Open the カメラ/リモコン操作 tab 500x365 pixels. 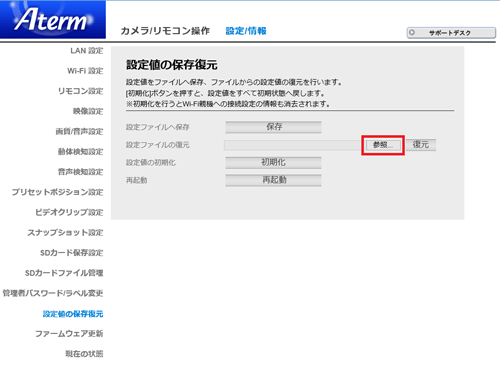tap(165, 31)
